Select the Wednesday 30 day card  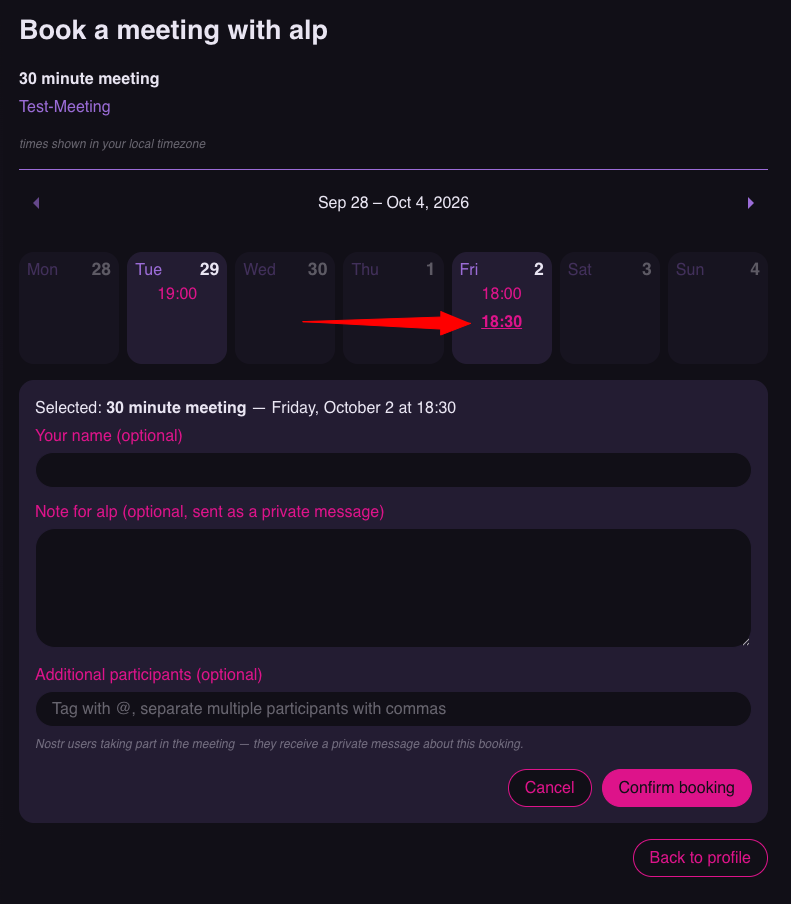pos(285,308)
